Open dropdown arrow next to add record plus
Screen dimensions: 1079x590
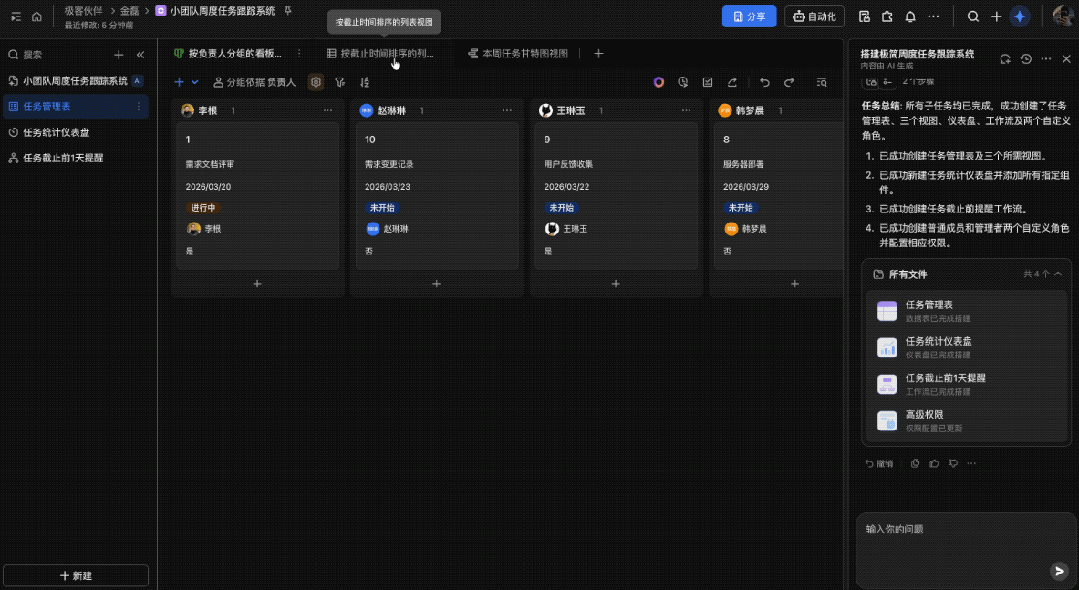[195, 82]
